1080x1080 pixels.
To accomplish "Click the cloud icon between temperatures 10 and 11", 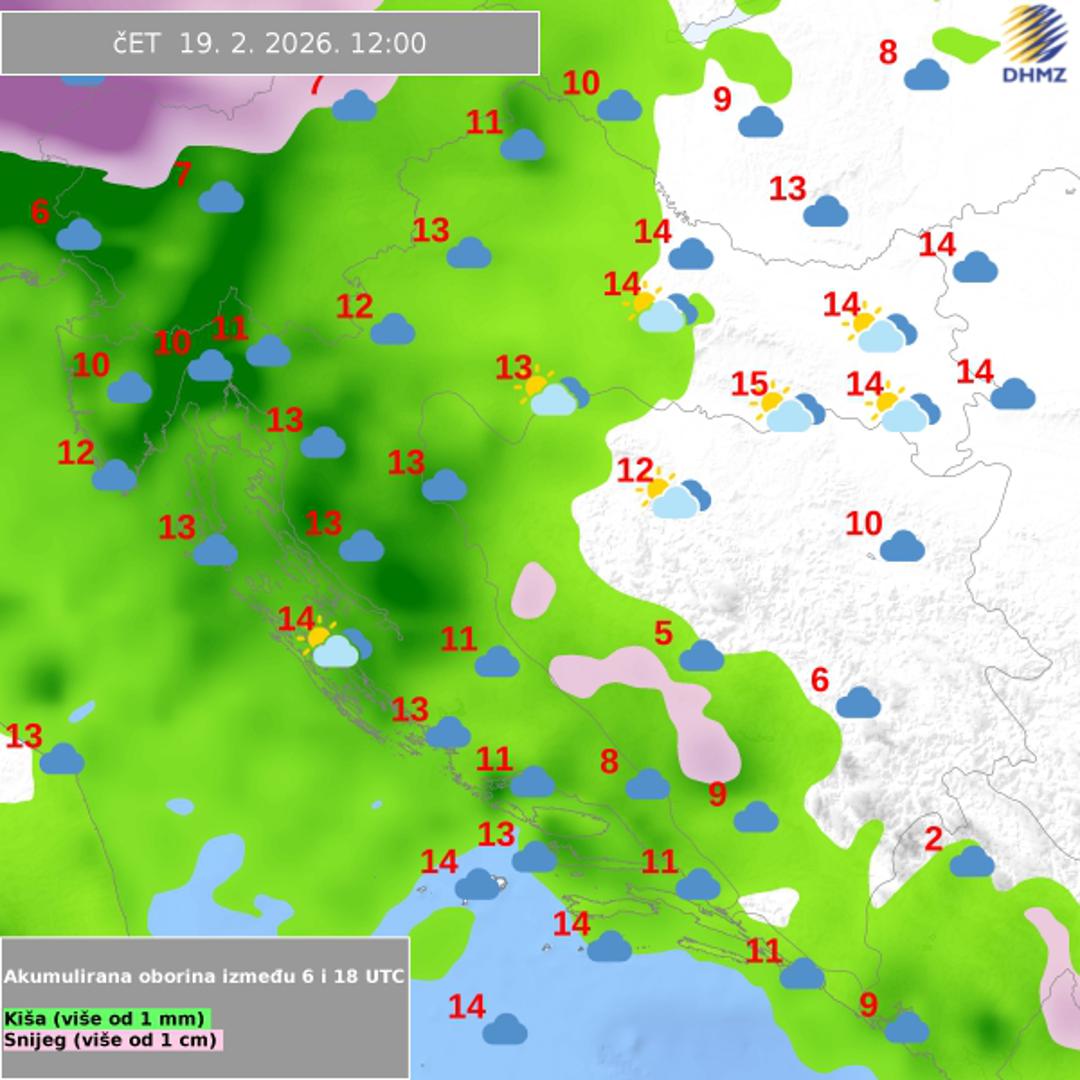I will tap(210, 366).
